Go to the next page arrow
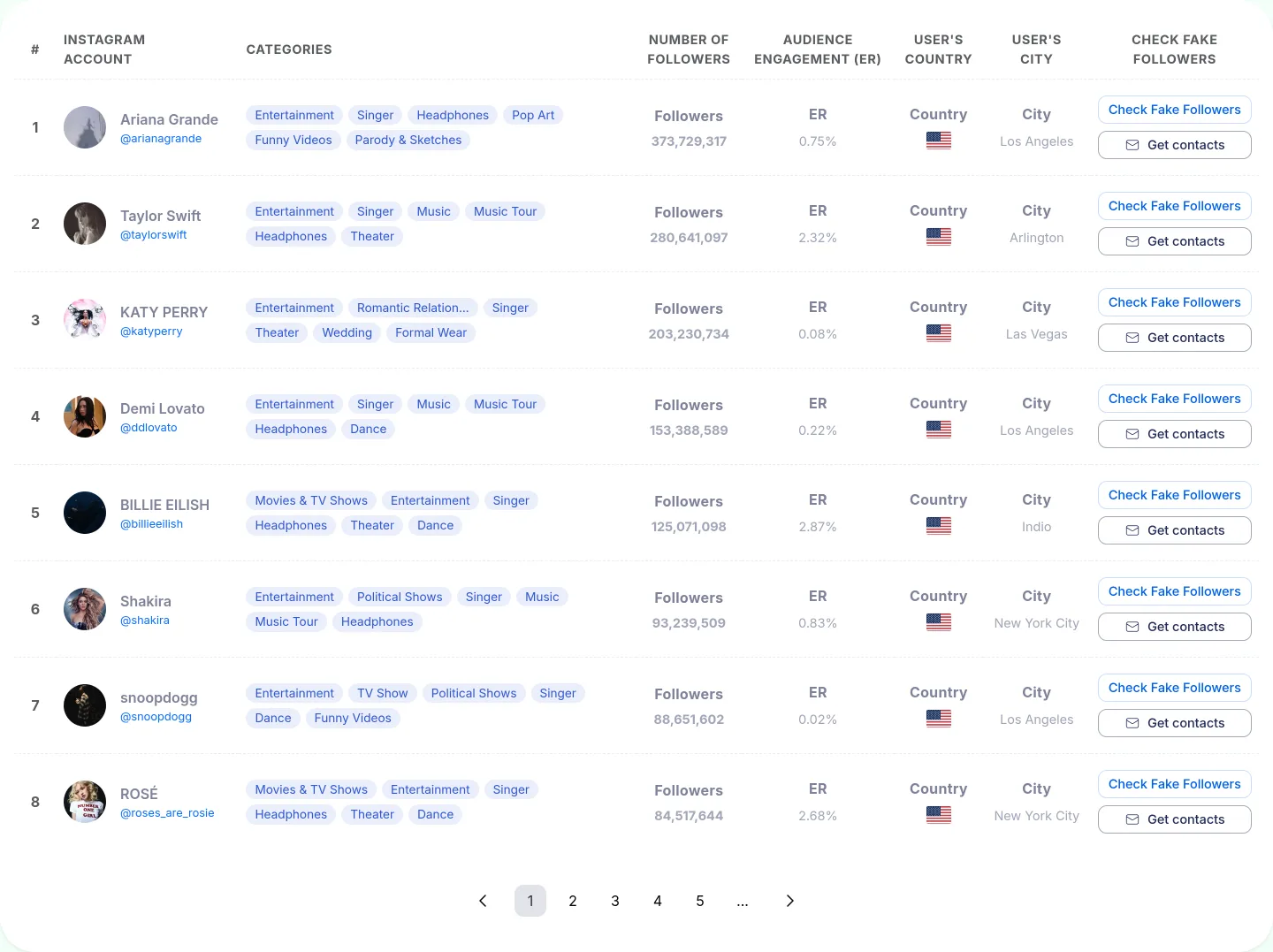Screen dimensions: 1273x952 [x=790, y=901]
